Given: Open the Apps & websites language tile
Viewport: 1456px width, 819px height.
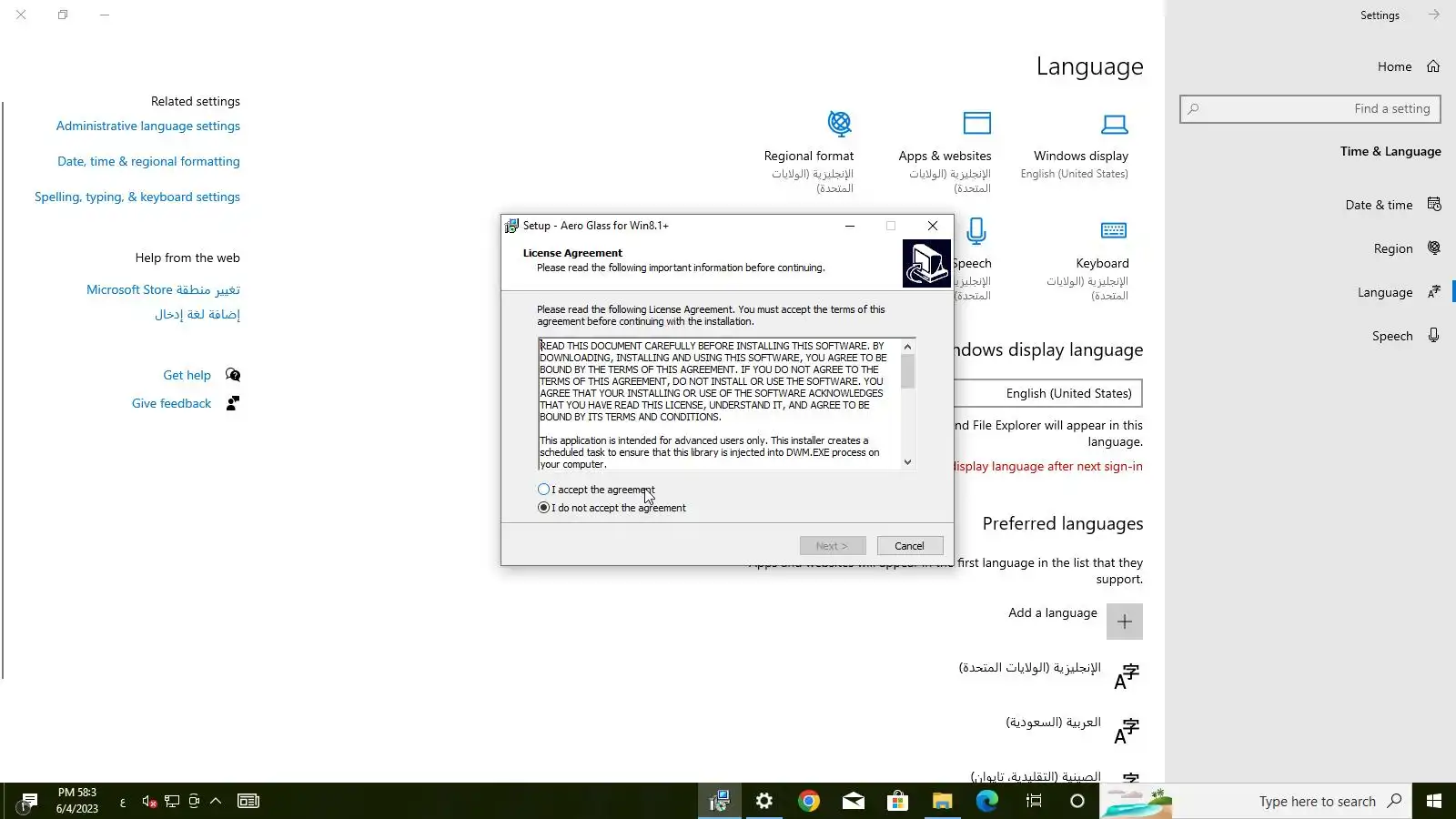Looking at the screenshot, I should [x=945, y=152].
